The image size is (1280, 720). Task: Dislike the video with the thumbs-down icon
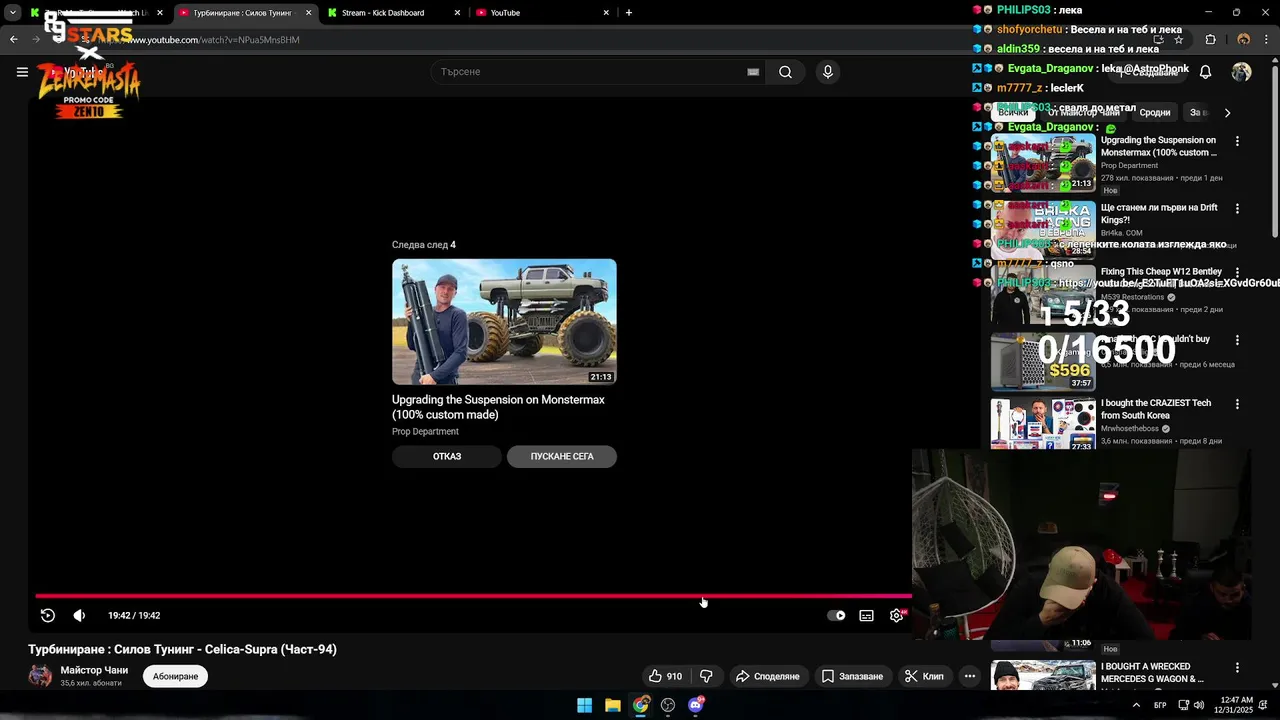(x=706, y=676)
